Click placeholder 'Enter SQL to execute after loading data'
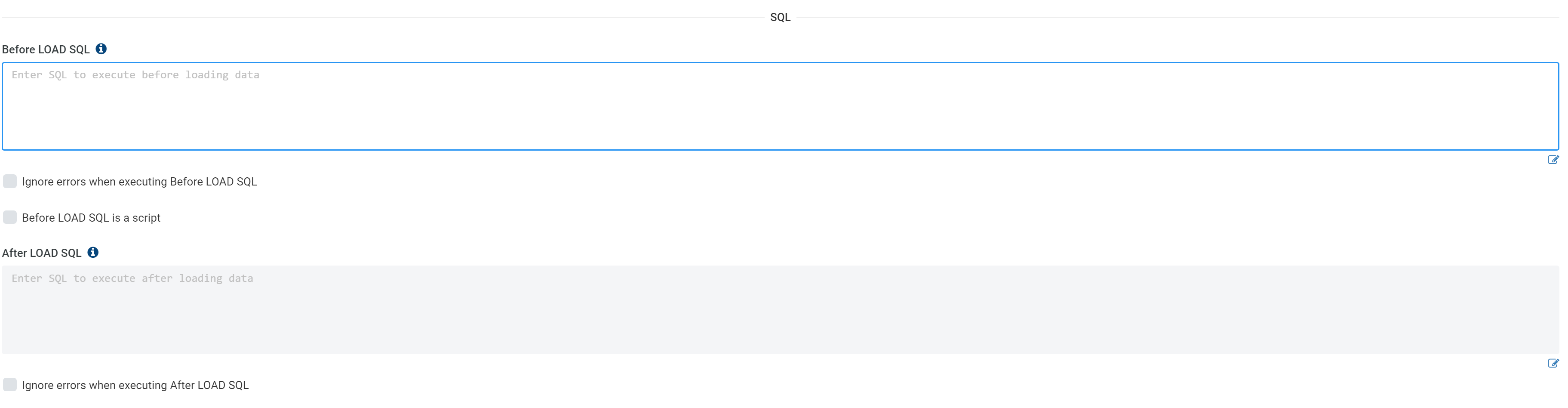The height and width of the screenshot is (408, 1568). click(x=132, y=278)
